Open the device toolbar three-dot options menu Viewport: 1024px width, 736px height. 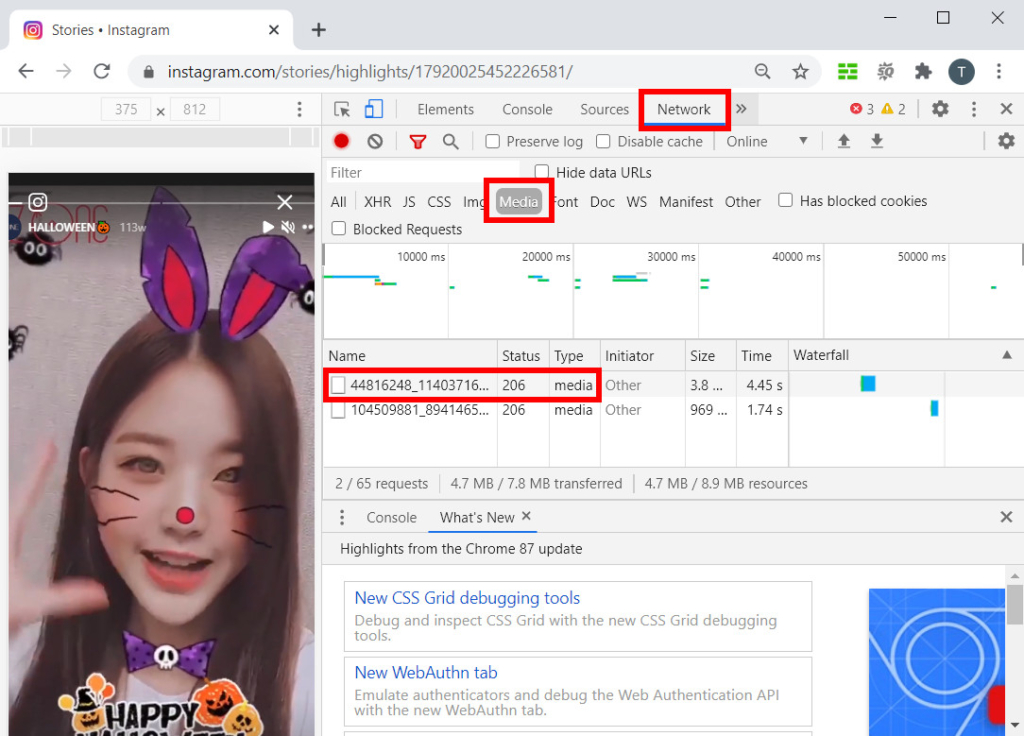300,109
